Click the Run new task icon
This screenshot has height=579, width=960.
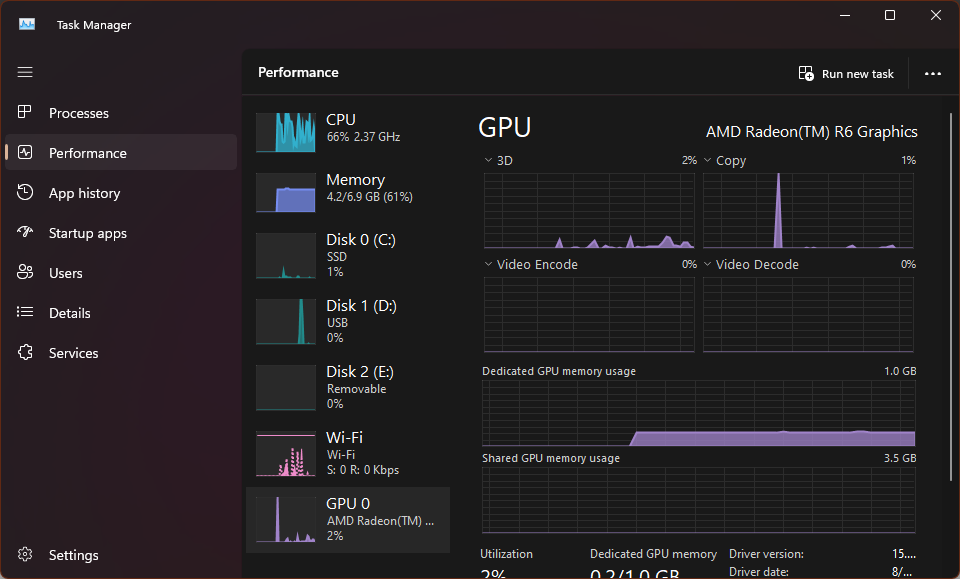tap(806, 73)
